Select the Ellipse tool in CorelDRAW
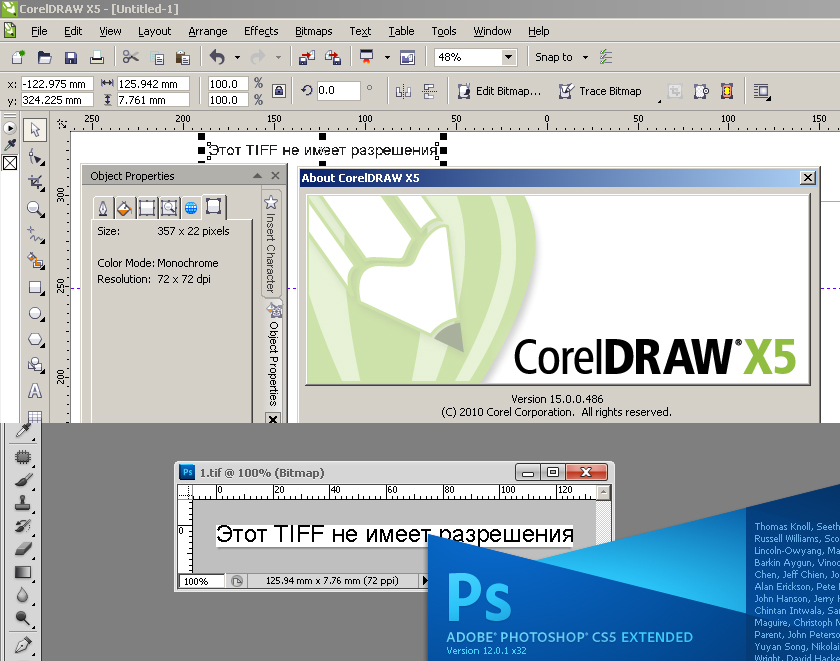Viewport: 840px width, 661px height. tap(36, 313)
